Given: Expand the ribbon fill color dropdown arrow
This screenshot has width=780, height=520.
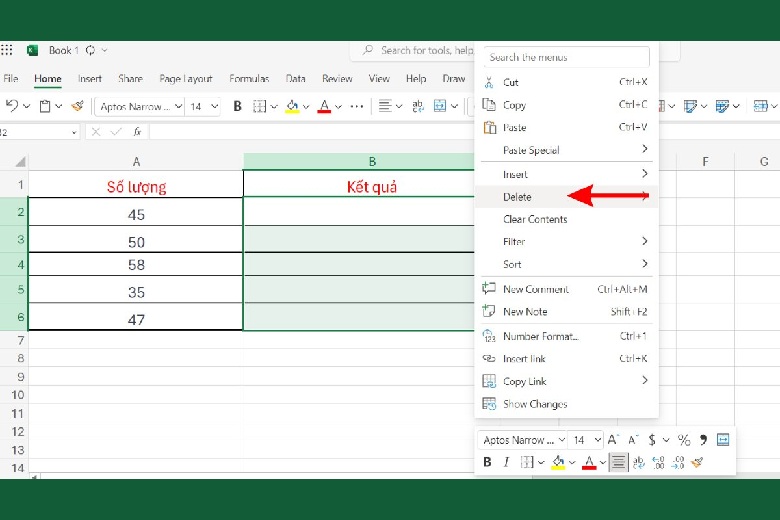Looking at the screenshot, I should [x=306, y=106].
